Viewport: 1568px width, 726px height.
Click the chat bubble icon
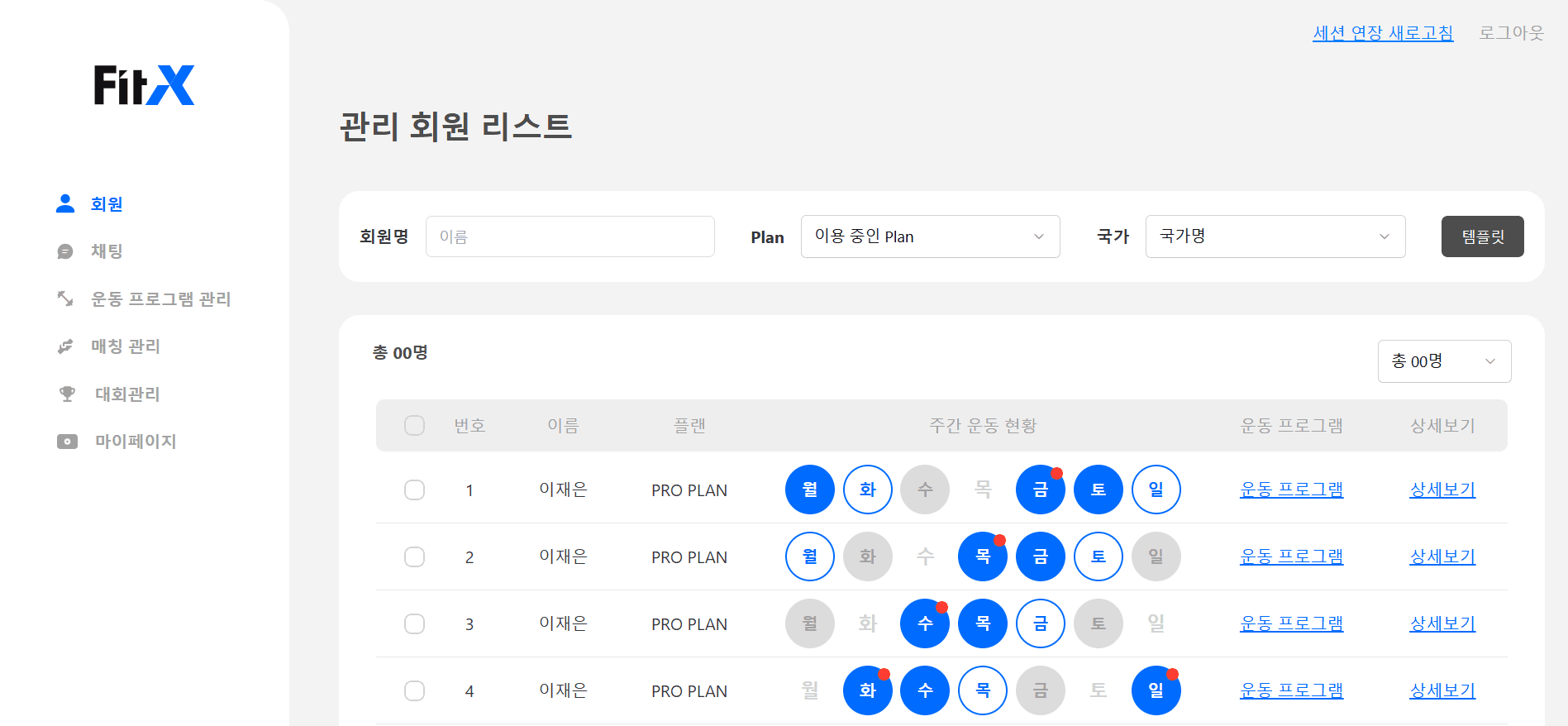(x=65, y=251)
